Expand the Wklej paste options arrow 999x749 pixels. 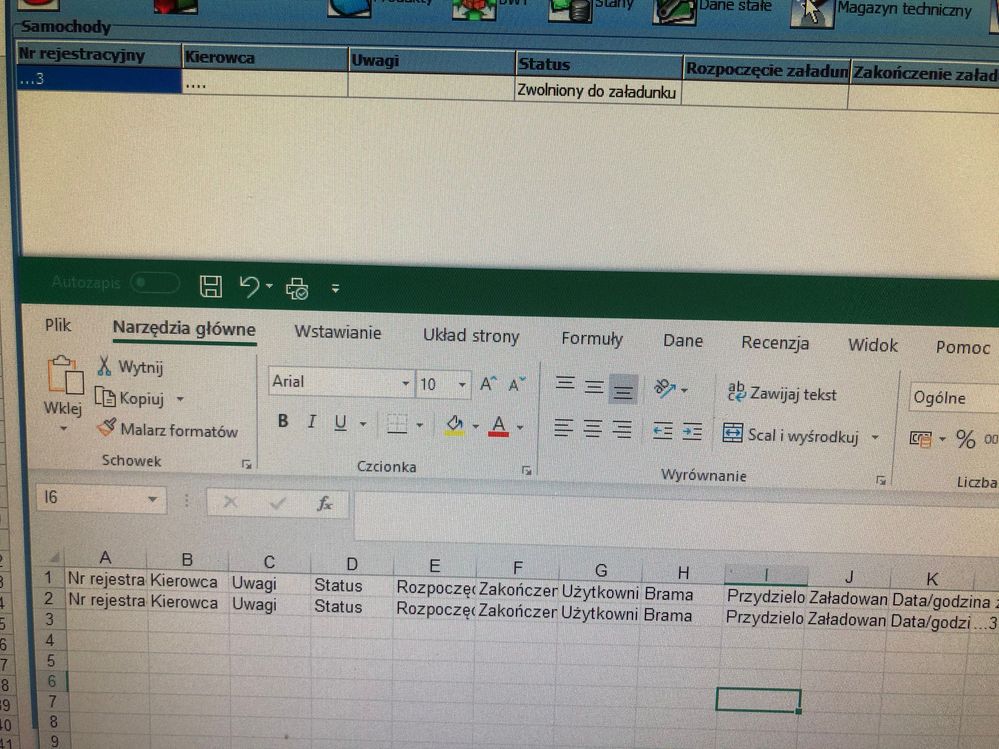pyautogui.click(x=63, y=429)
